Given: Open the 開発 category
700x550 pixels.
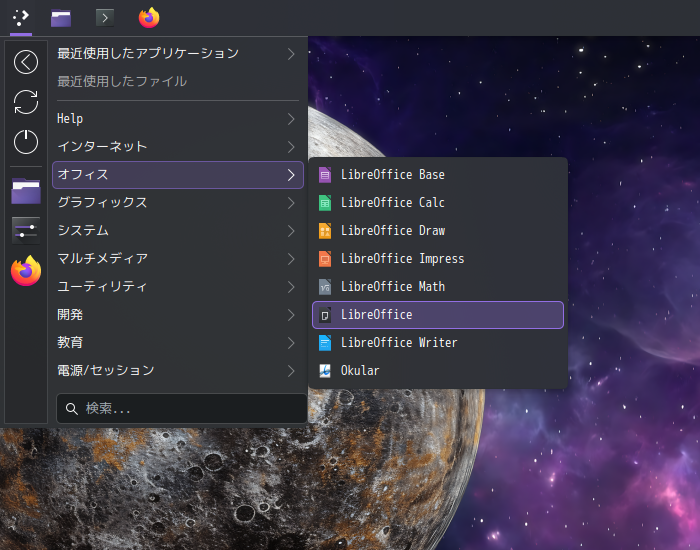Looking at the screenshot, I should [178, 315].
